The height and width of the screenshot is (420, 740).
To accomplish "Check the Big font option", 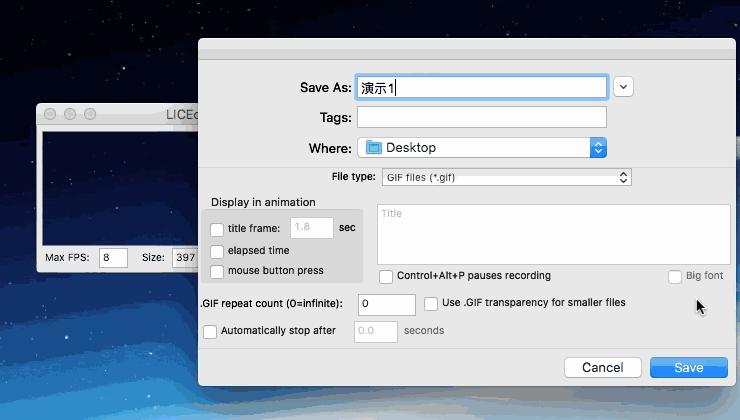I will (x=675, y=277).
